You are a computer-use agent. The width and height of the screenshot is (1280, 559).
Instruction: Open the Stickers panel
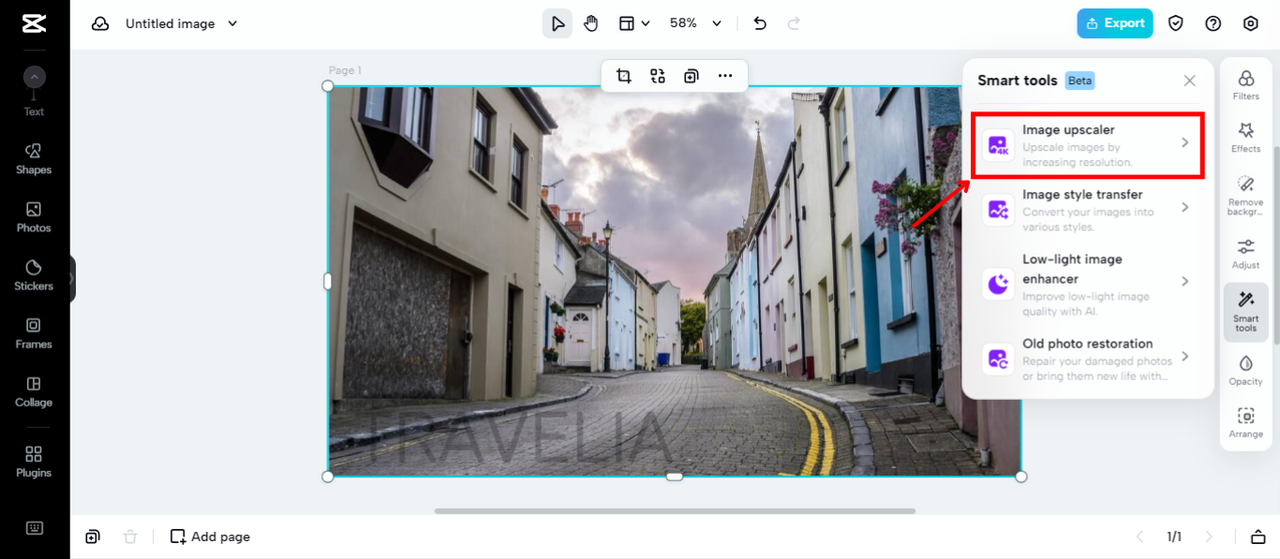pos(34,274)
